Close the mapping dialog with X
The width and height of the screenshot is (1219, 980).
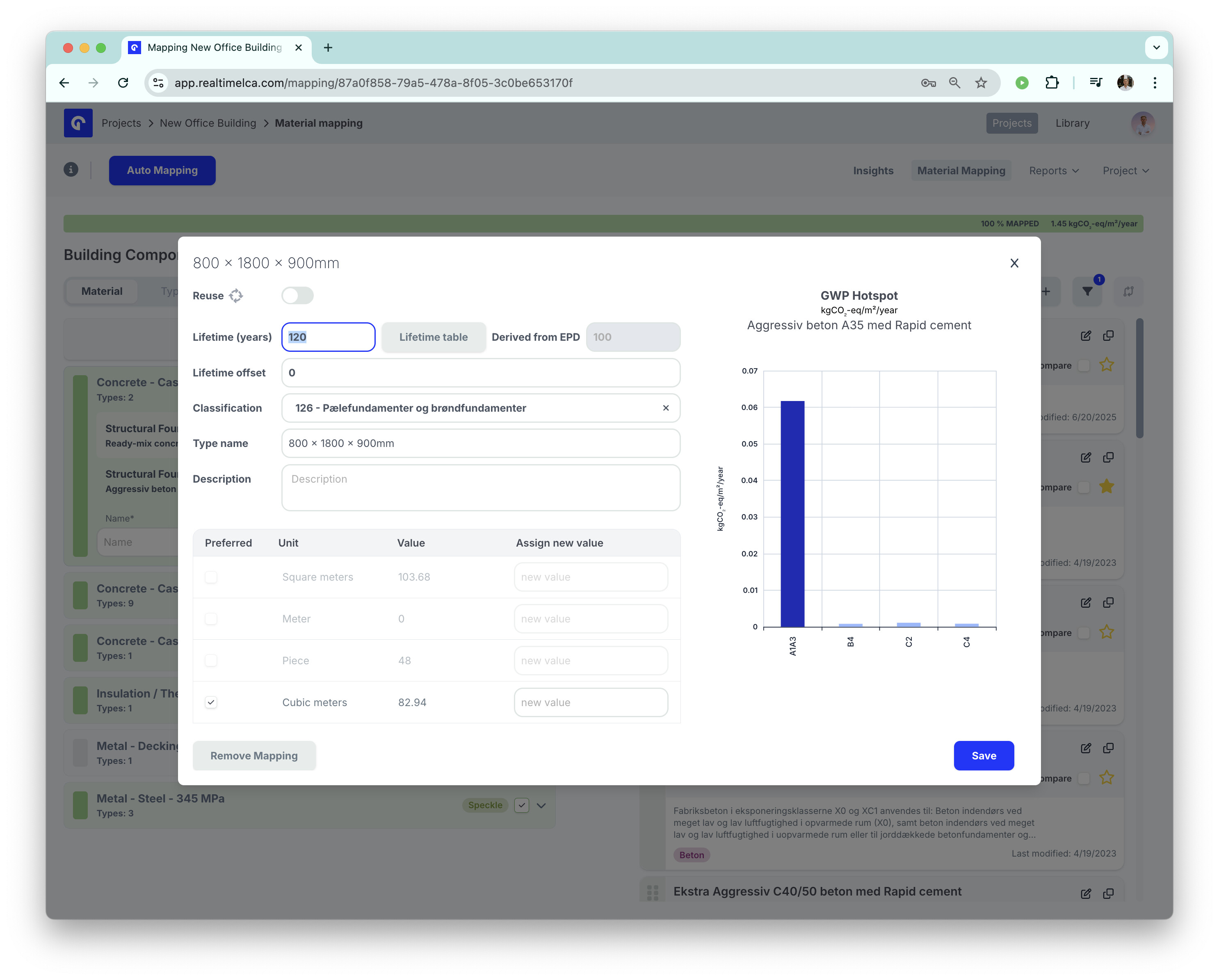click(1014, 263)
